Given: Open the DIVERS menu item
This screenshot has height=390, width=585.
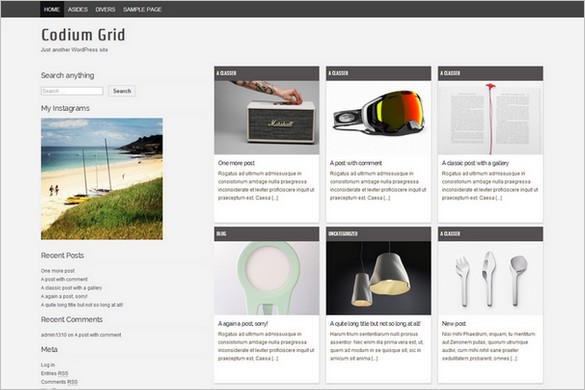Looking at the screenshot, I should 105,9.
